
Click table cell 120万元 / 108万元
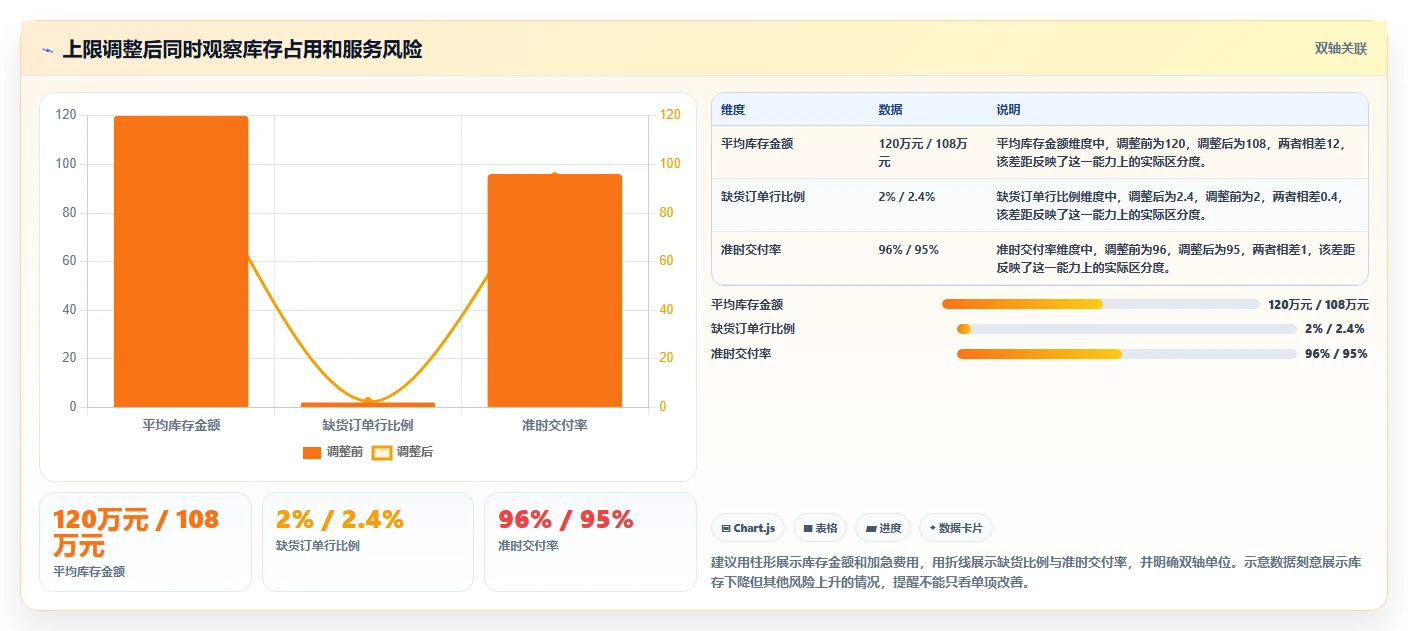coord(923,152)
